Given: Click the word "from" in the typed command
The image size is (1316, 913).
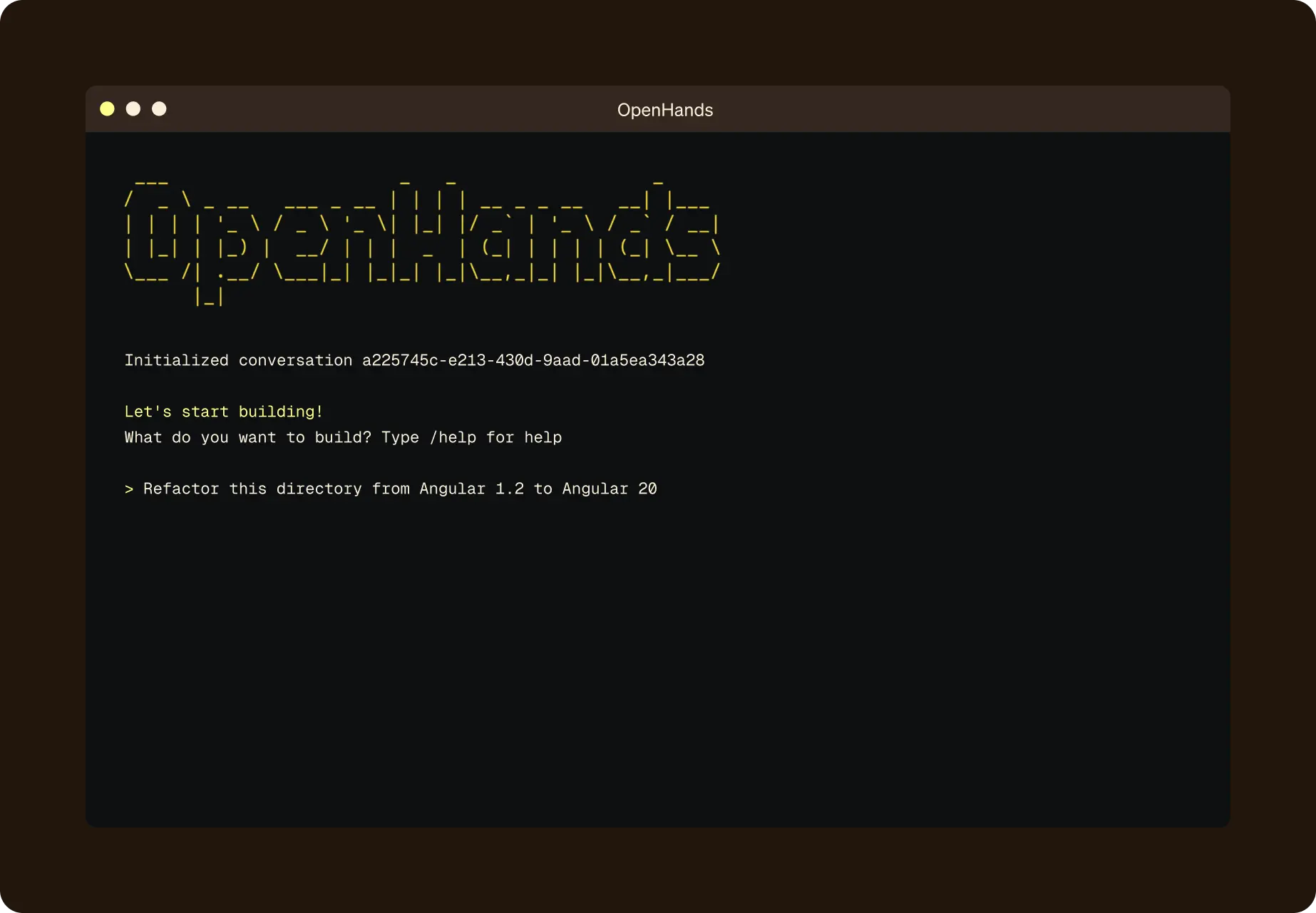Looking at the screenshot, I should coord(391,489).
